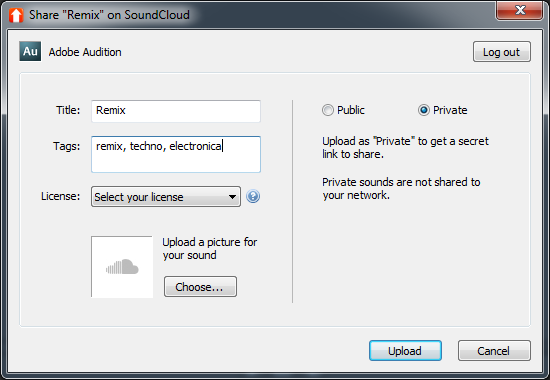Click the gray SoundCloud cloud logo placeholder
The image size is (550, 380).
[122, 267]
